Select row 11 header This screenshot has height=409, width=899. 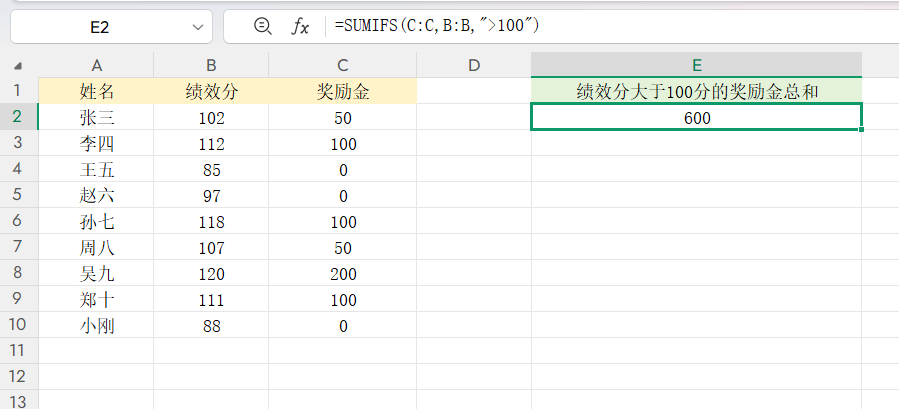[19, 350]
